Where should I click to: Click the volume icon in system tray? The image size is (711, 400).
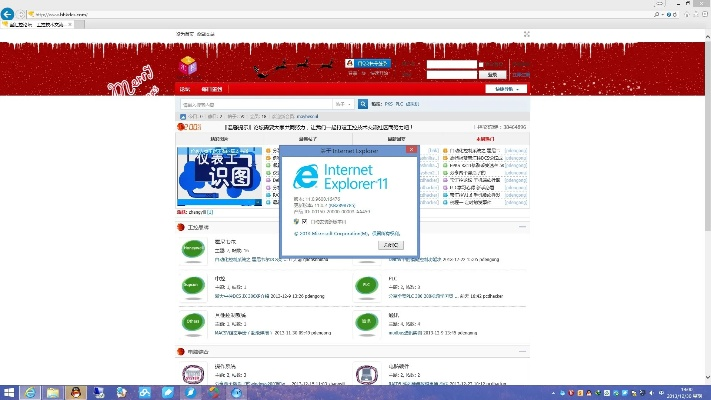652,393
